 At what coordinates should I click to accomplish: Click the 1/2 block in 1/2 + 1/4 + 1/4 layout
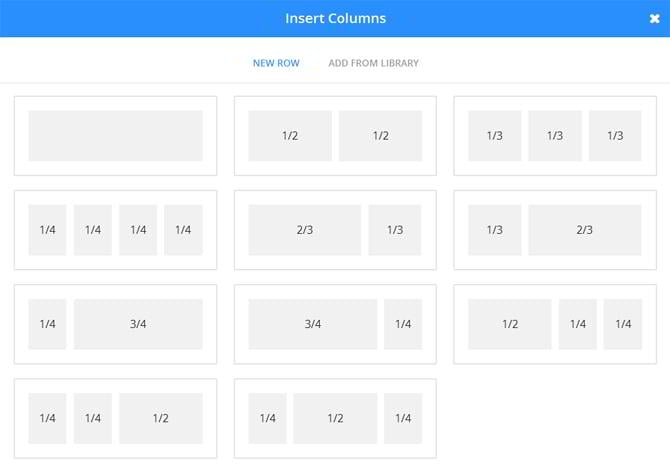click(510, 324)
